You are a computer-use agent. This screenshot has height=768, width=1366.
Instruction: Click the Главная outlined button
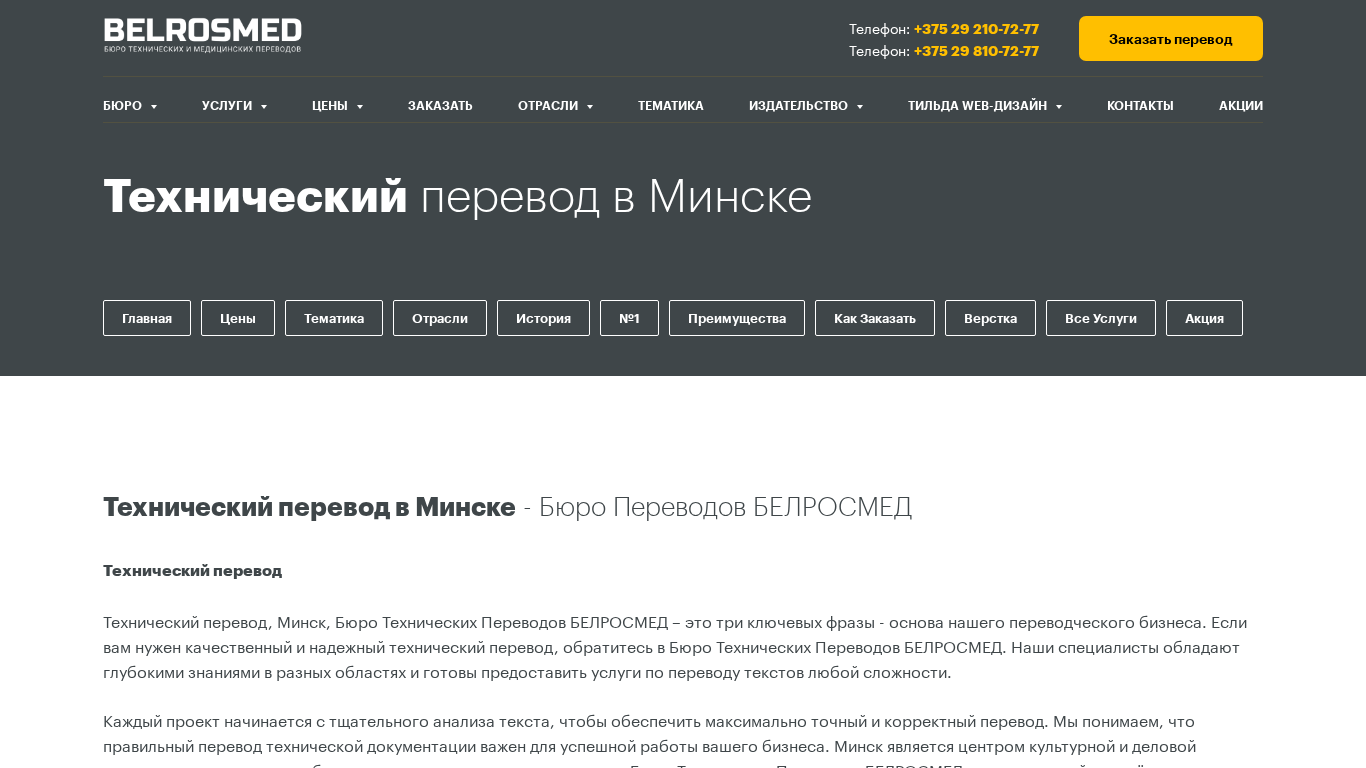pyautogui.click(x=147, y=318)
